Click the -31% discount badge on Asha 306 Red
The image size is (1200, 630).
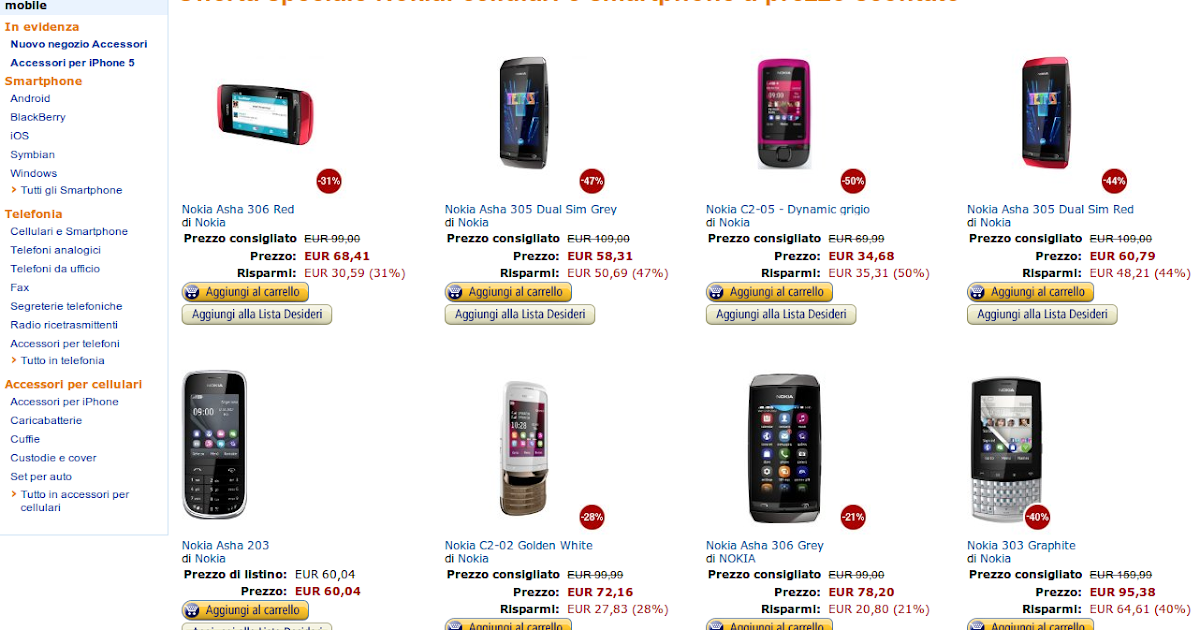tap(329, 181)
